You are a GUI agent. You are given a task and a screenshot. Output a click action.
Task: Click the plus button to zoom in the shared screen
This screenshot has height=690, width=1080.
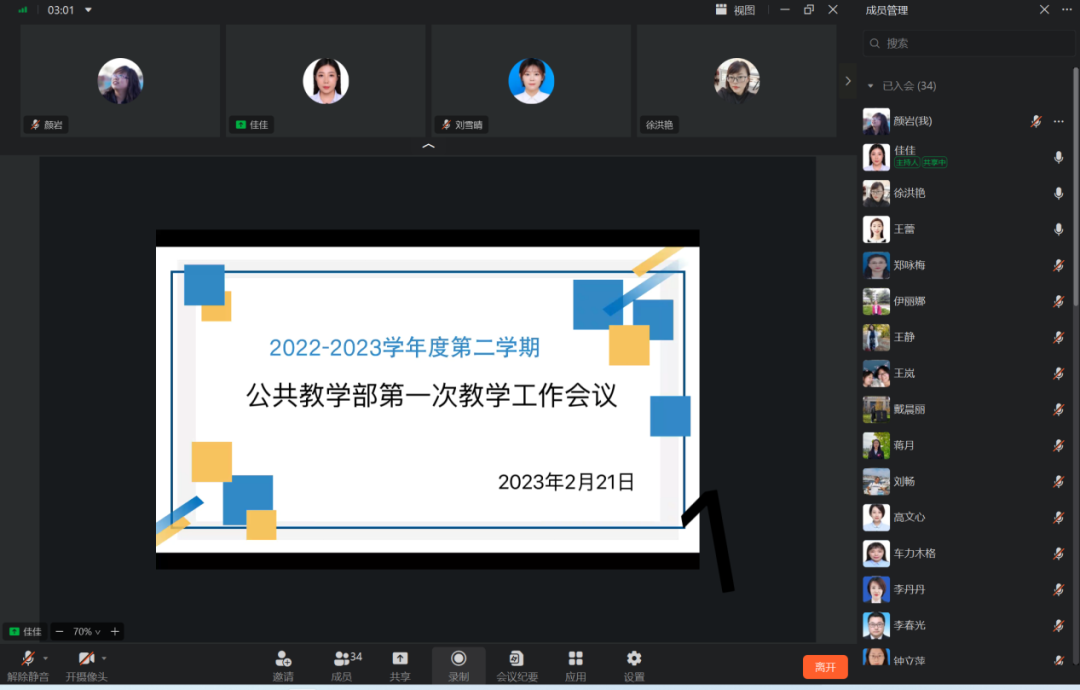[115, 631]
